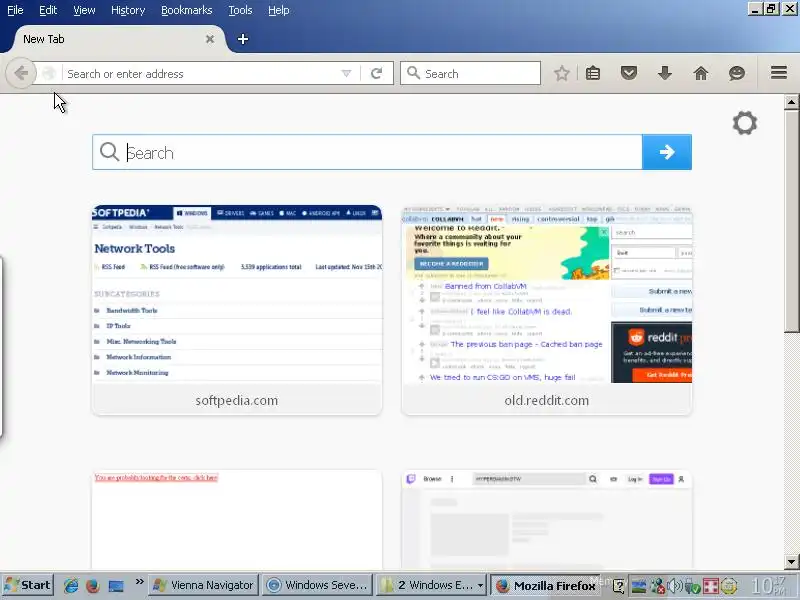Image resolution: width=800 pixels, height=600 pixels.
Task: Focus the address bar field
Action: pos(202,73)
